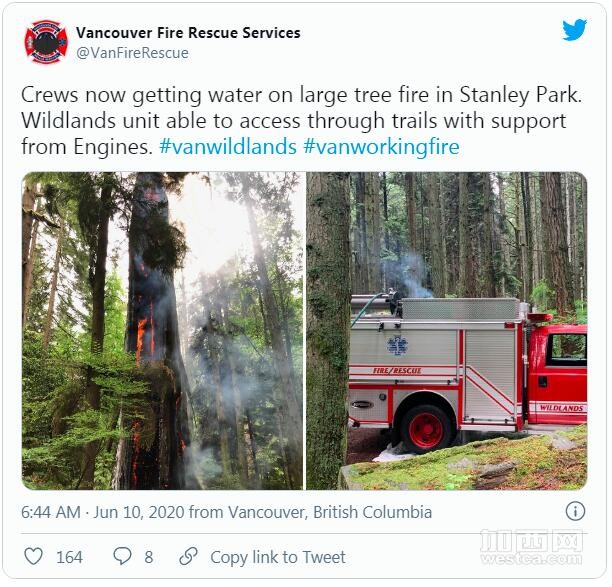Open the Wildlands fire truck photo
The width and height of the screenshot is (612, 587).
pyautogui.click(x=447, y=331)
